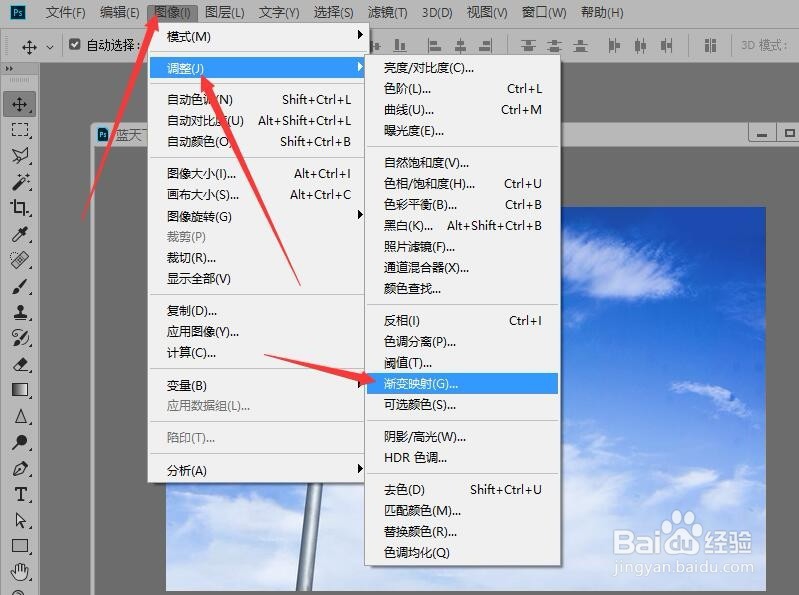The height and width of the screenshot is (595, 799).
Task: Choose 阴影/高光(W)...
Action: 462,437
